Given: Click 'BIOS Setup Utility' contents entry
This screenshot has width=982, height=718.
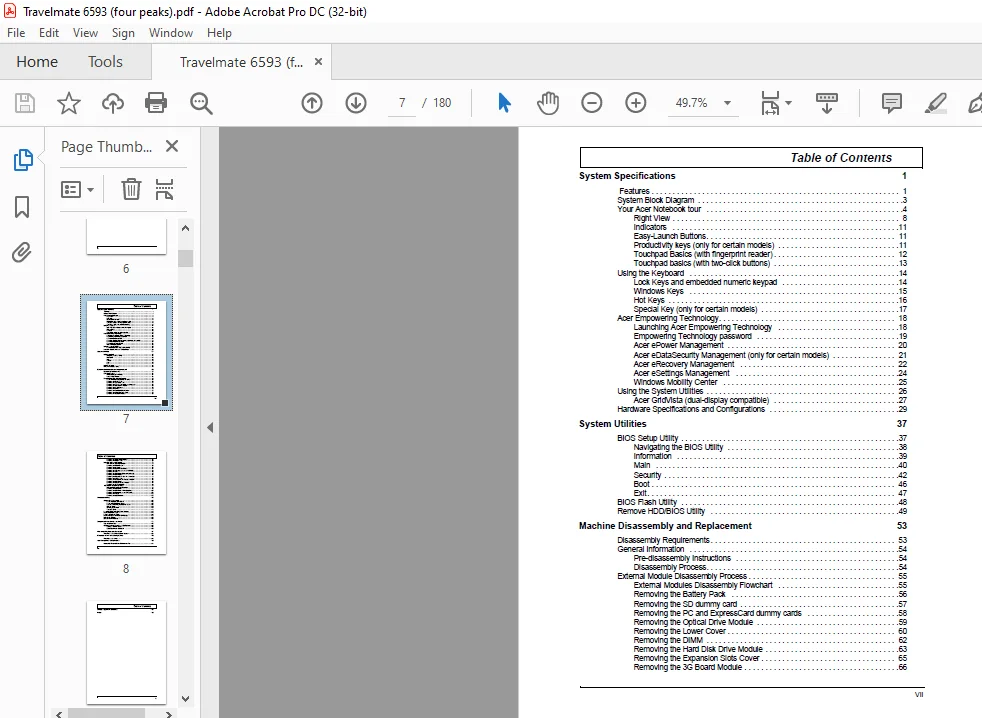Looking at the screenshot, I should (648, 439).
